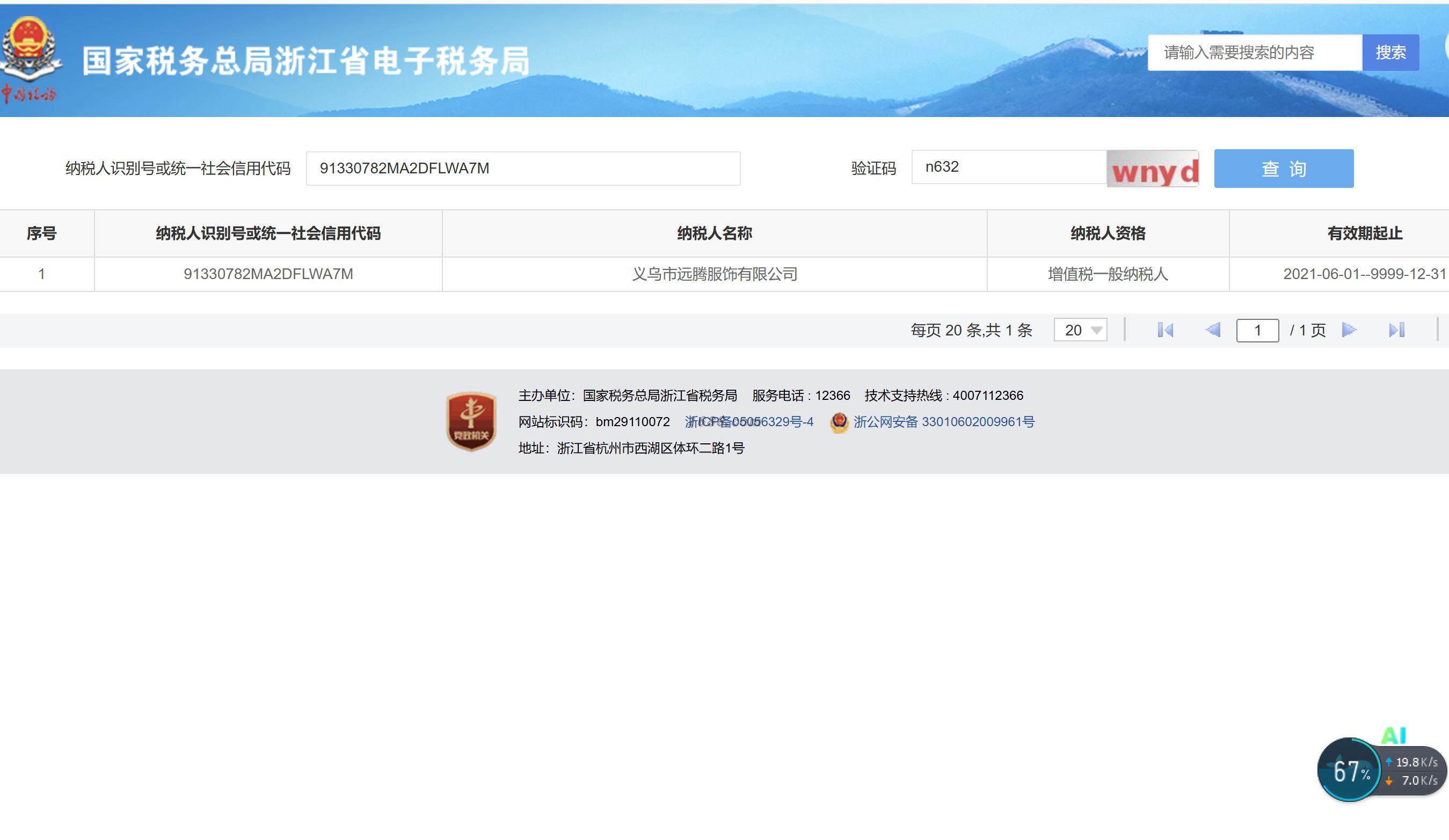Open the 浙公网安备 33010602009961号 link

click(944, 422)
